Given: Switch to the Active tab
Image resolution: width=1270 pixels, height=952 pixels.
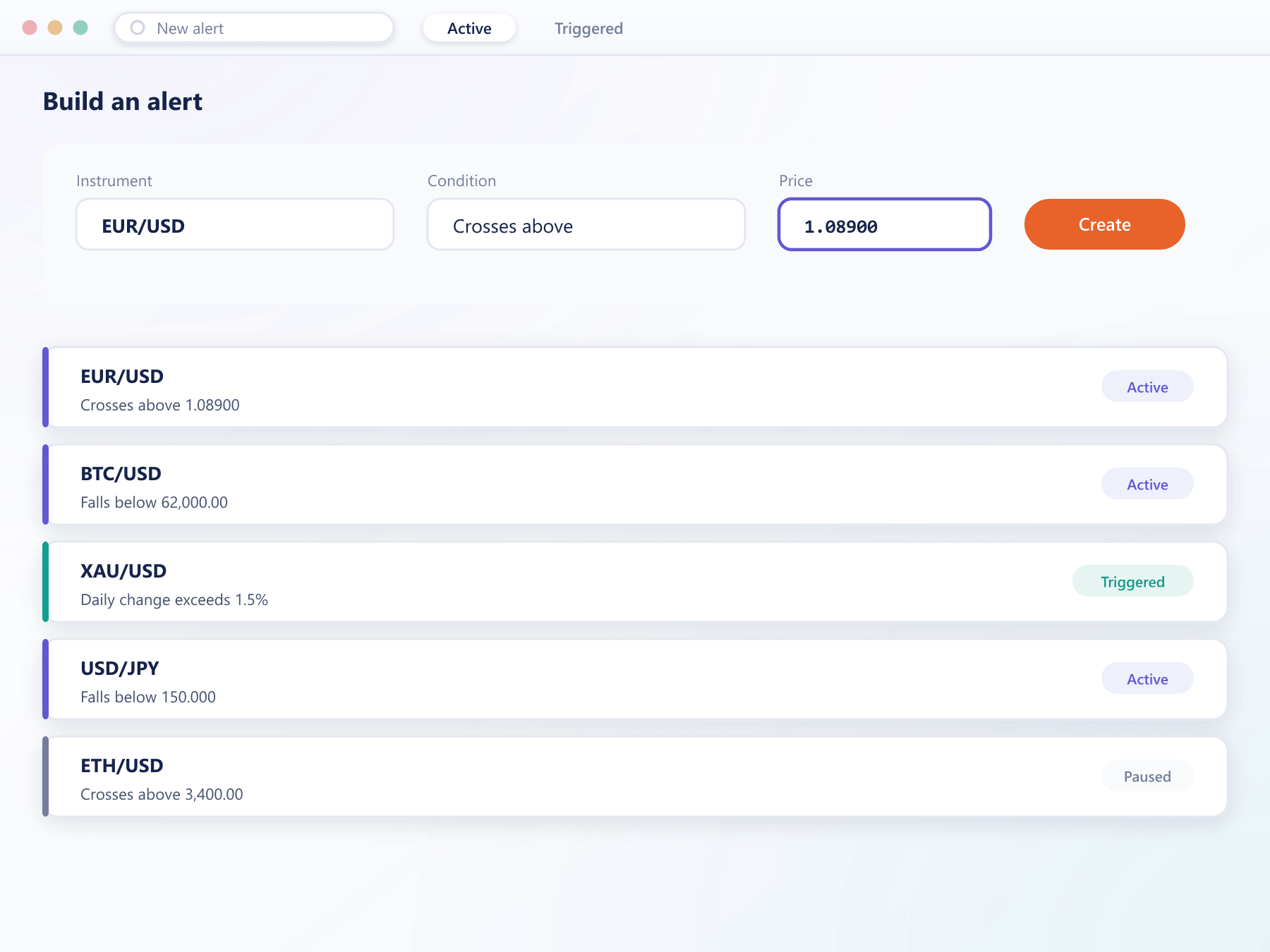Looking at the screenshot, I should (x=469, y=28).
